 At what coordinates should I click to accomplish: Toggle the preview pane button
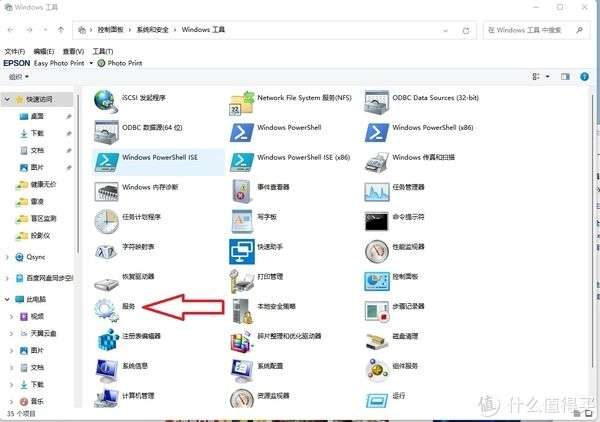tap(565, 77)
